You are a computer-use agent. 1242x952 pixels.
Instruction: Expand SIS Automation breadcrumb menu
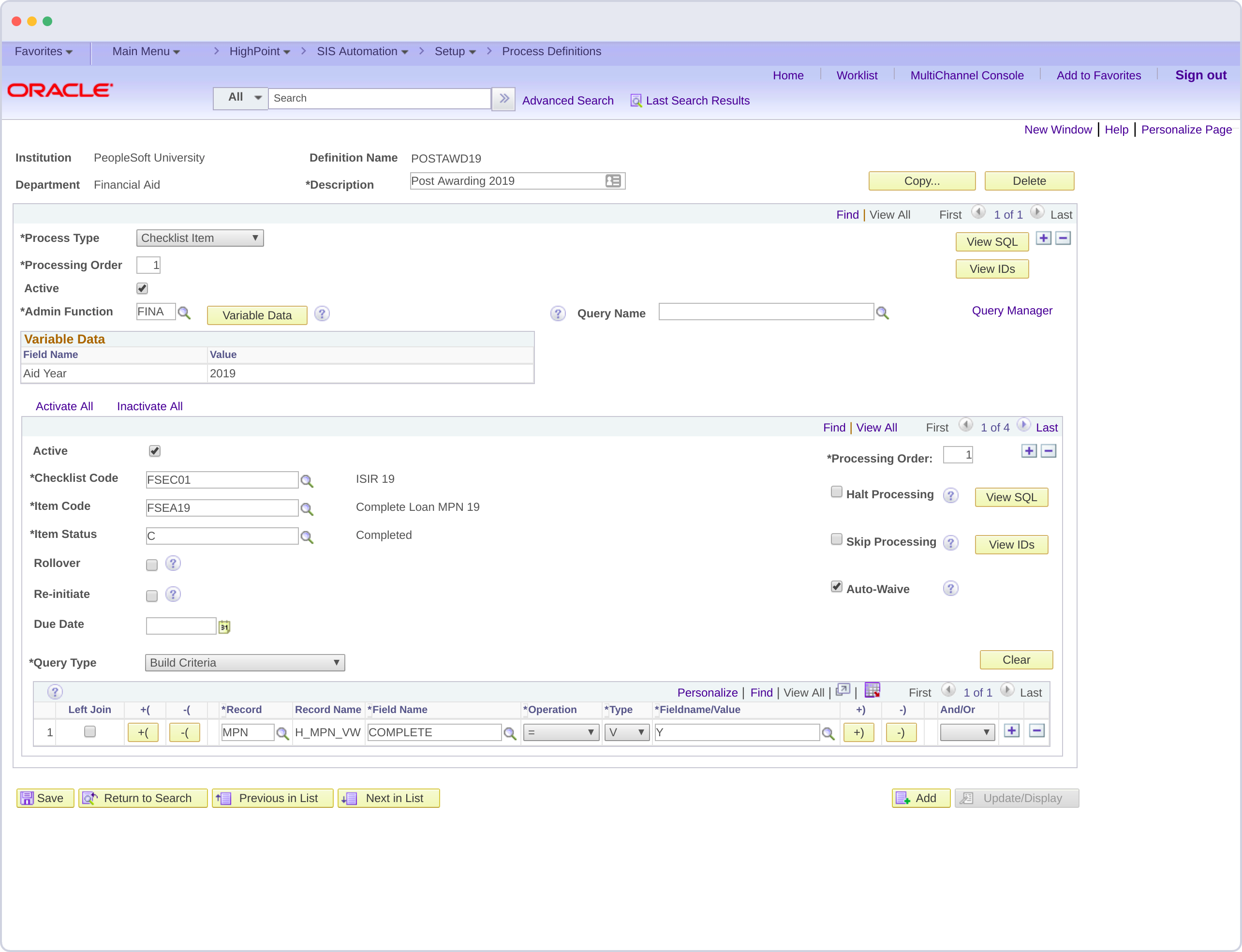(363, 52)
